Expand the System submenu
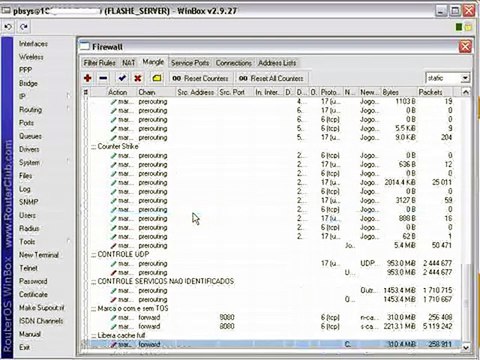This screenshot has width=480, height=360. click(29, 163)
